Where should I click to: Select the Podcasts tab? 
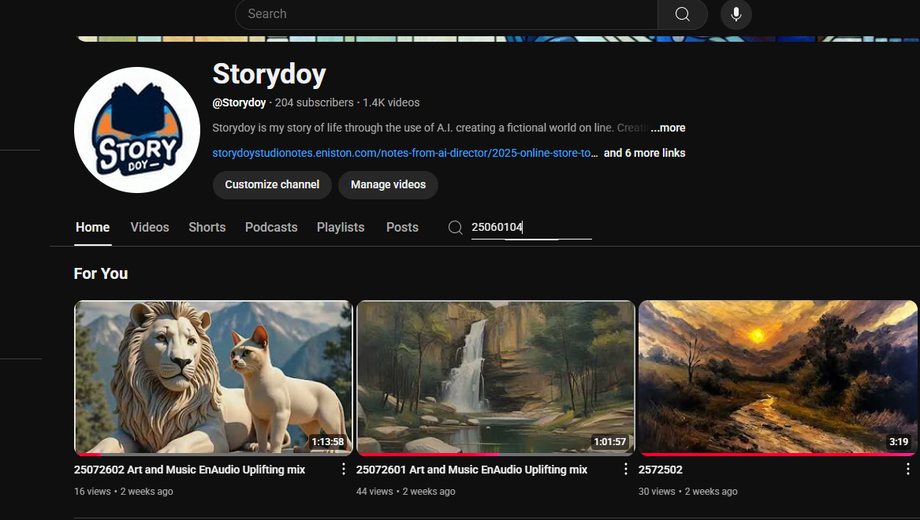[271, 228]
